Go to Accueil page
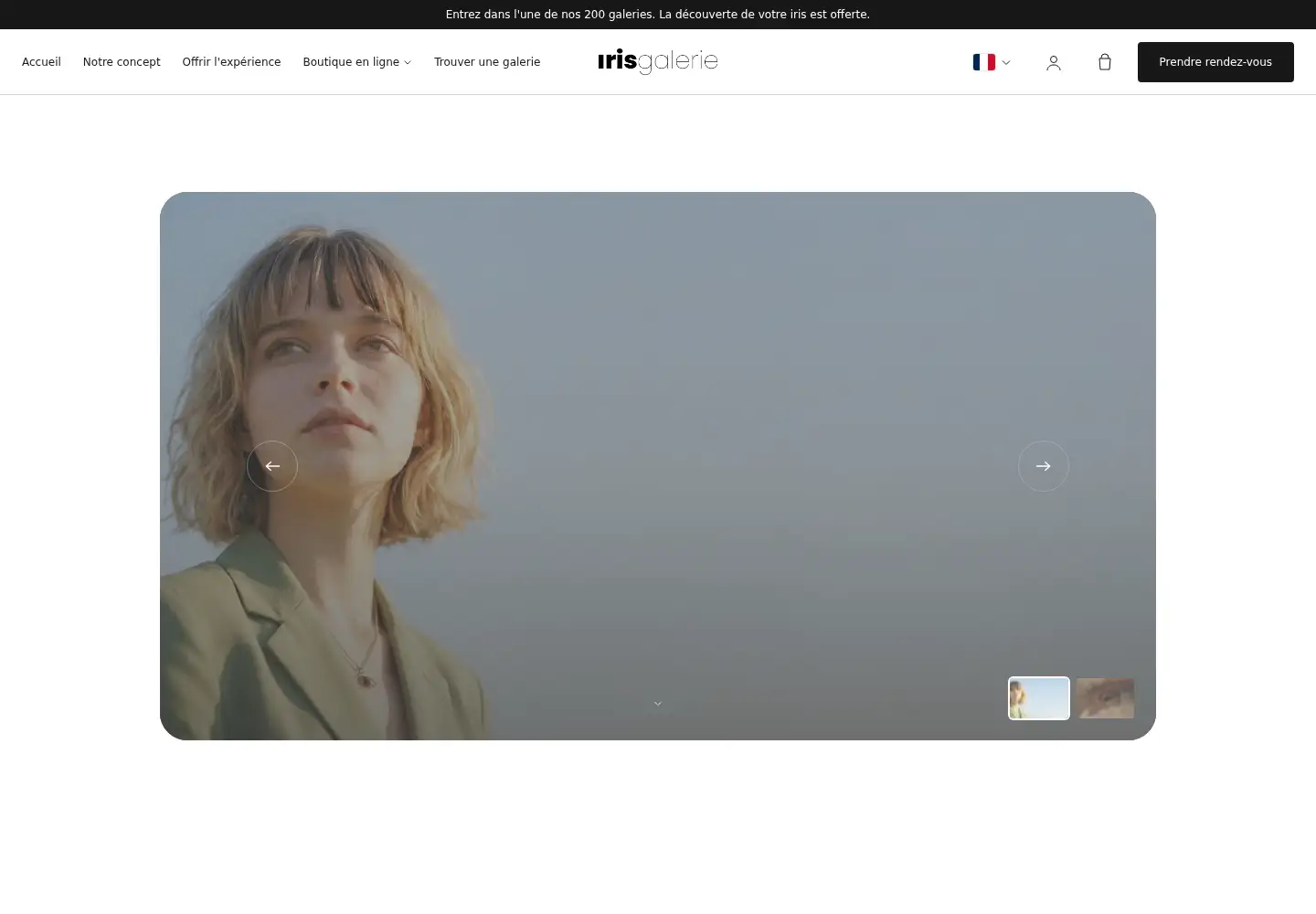 tap(41, 62)
